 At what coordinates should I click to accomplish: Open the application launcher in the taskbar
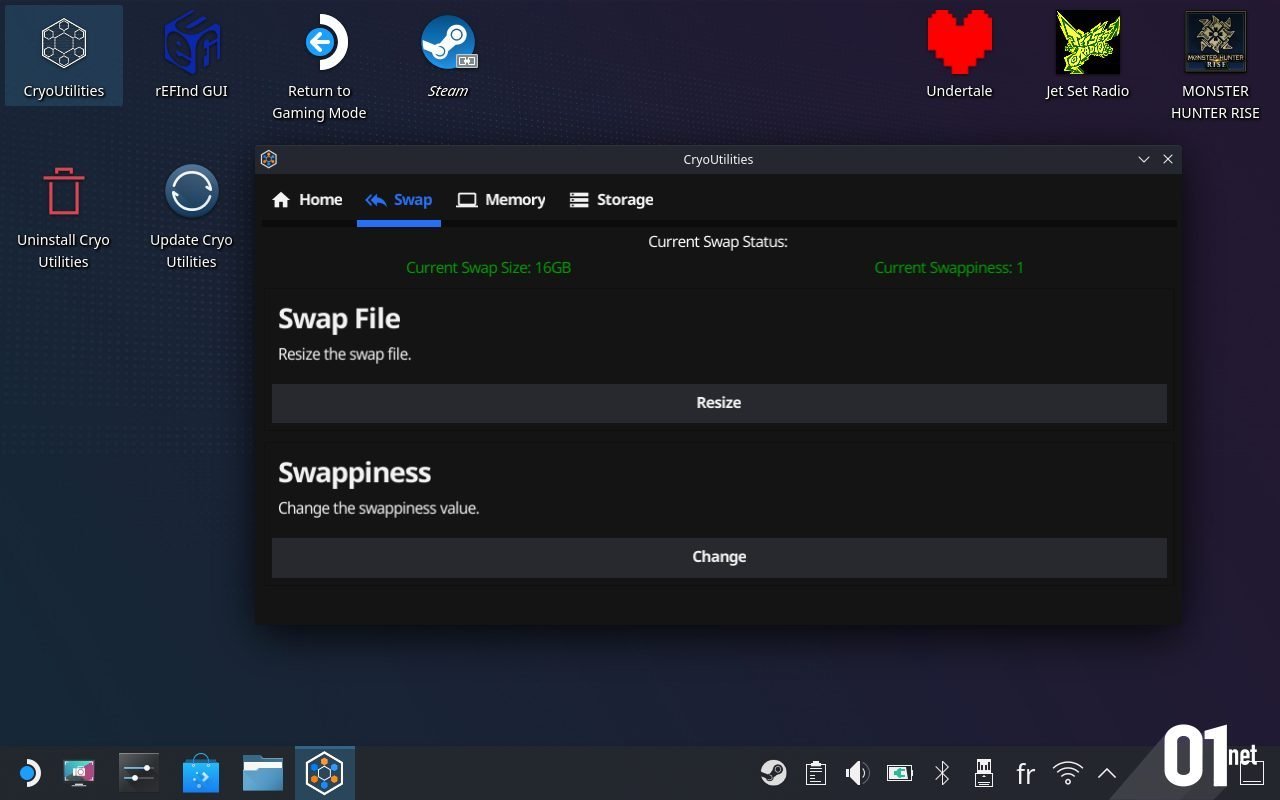pyautogui.click(x=28, y=773)
